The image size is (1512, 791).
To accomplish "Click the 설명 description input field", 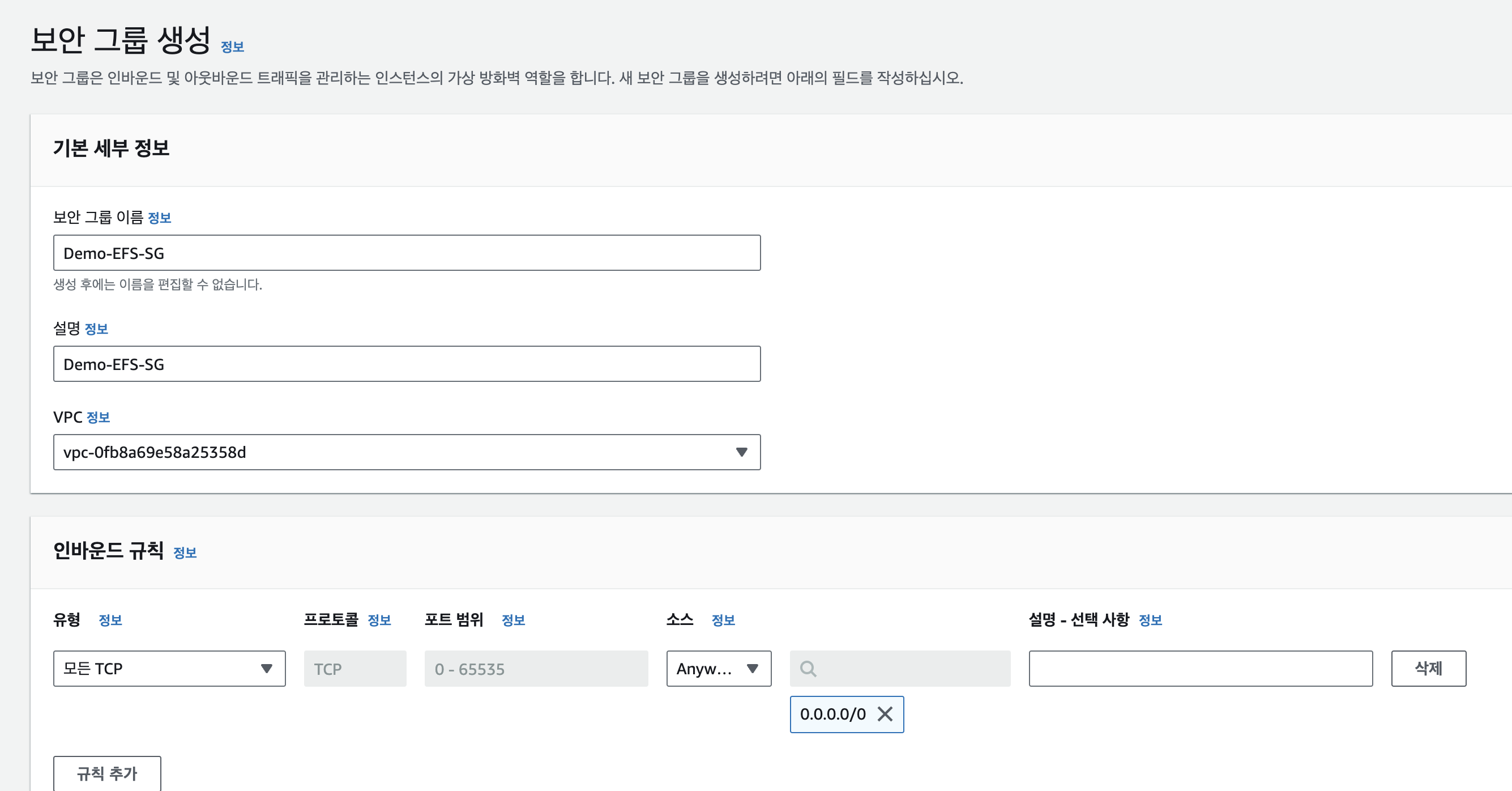I will click(407, 364).
